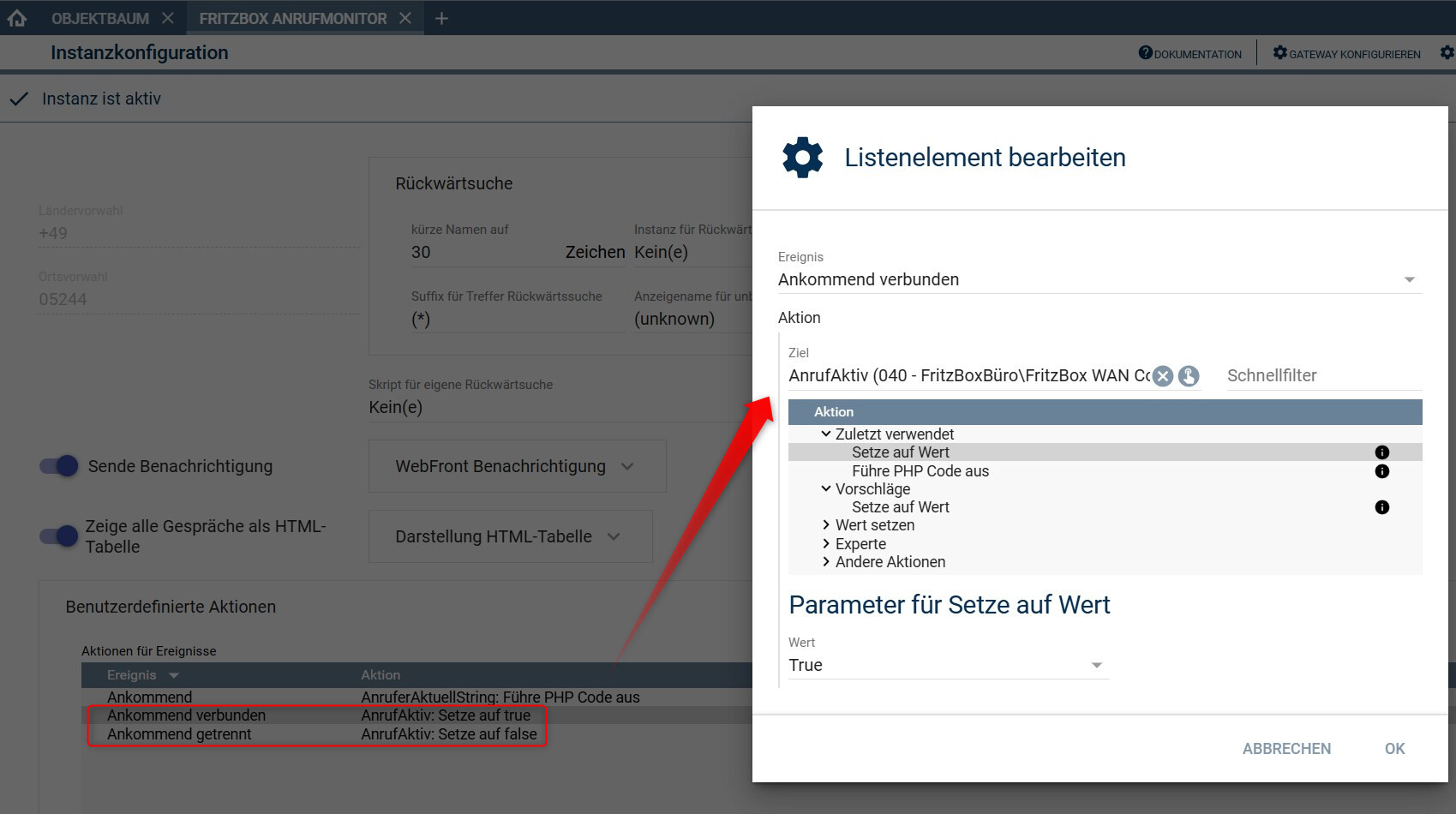Disable Zeige alle Gespräche als HTML-Tabelle
The image size is (1456, 814).
click(59, 536)
